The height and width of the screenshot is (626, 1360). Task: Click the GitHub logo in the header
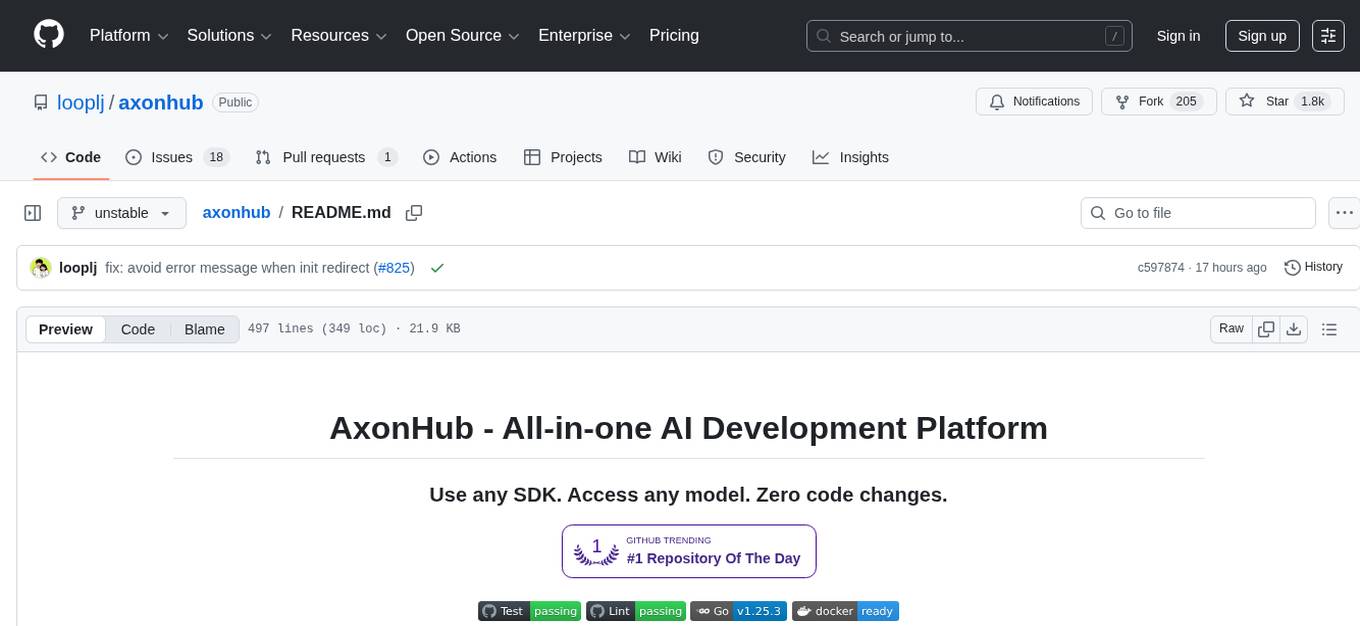coord(48,35)
